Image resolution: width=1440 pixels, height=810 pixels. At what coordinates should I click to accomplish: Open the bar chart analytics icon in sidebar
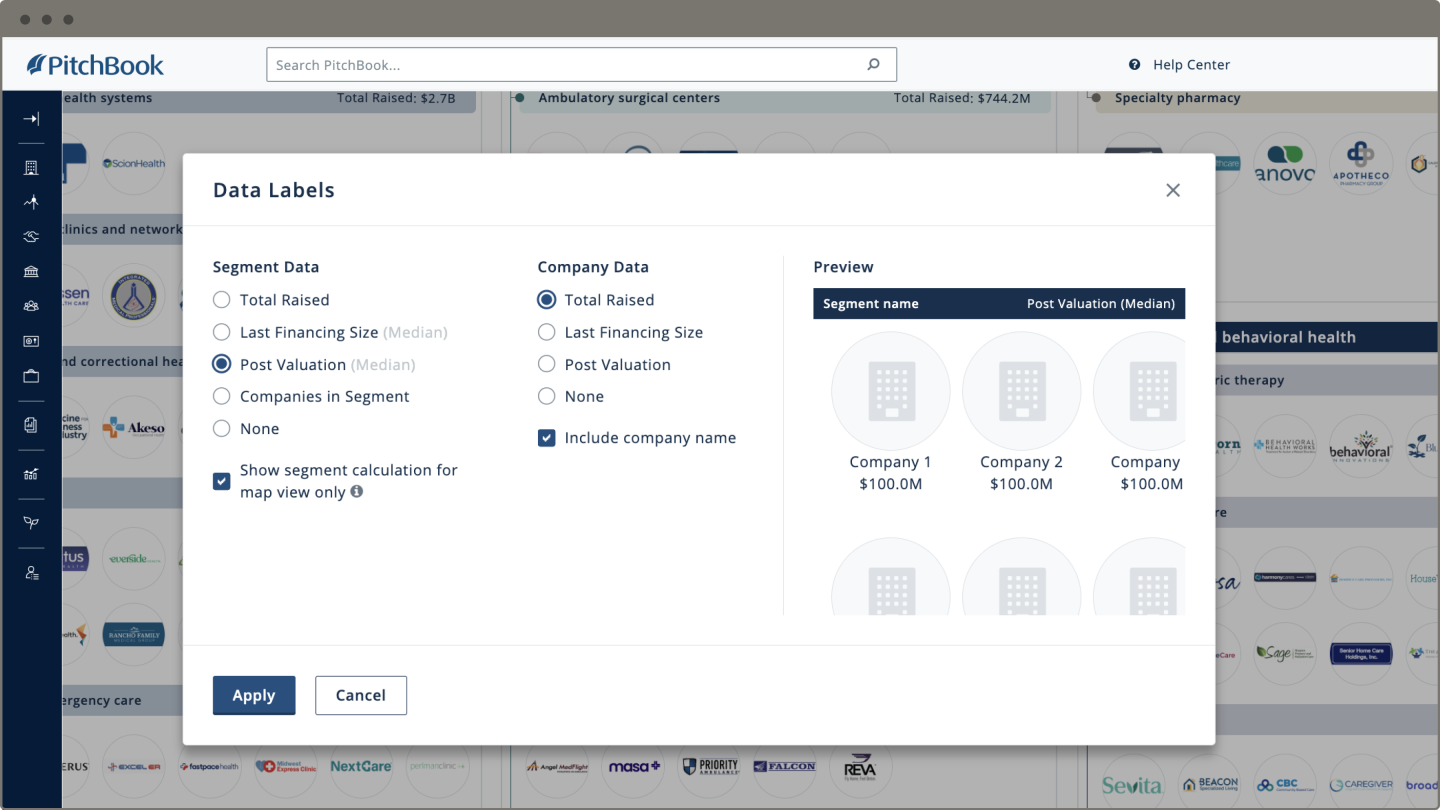31,474
